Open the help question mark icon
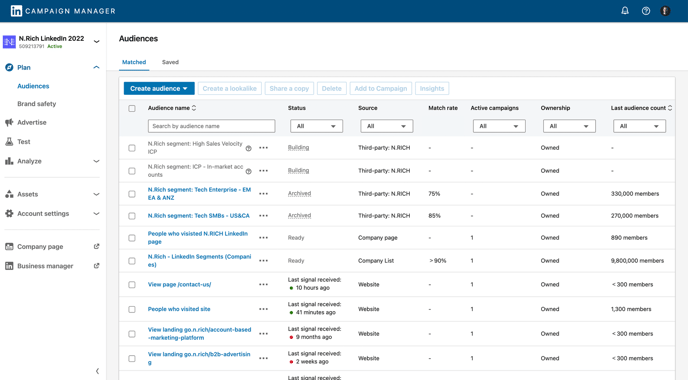The height and width of the screenshot is (380, 688). [x=646, y=11]
